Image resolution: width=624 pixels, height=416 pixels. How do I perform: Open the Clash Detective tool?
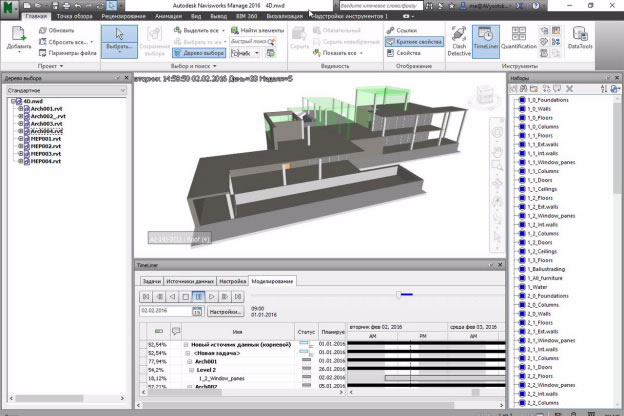[x=458, y=41]
